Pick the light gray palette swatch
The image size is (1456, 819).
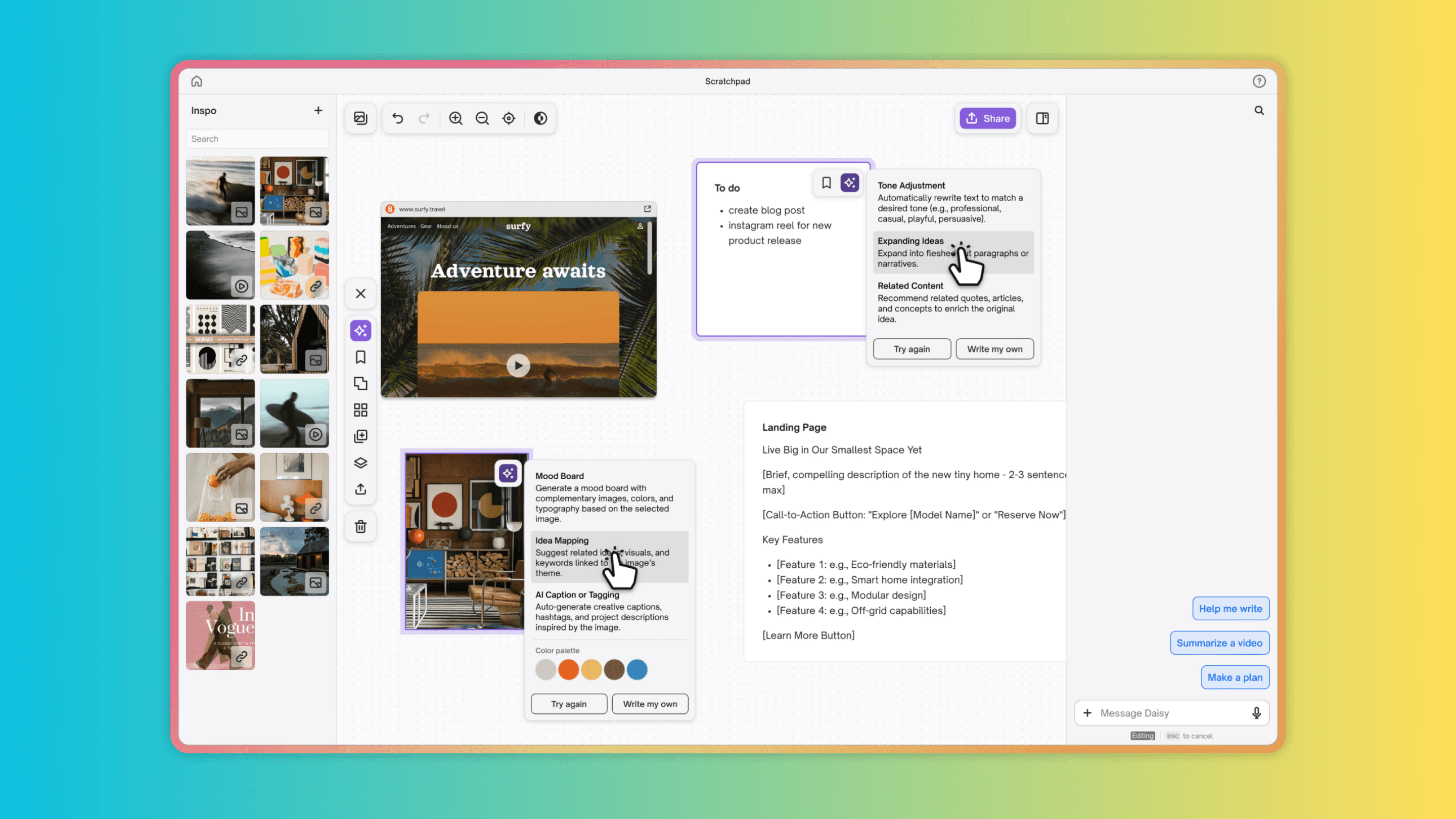(x=545, y=670)
